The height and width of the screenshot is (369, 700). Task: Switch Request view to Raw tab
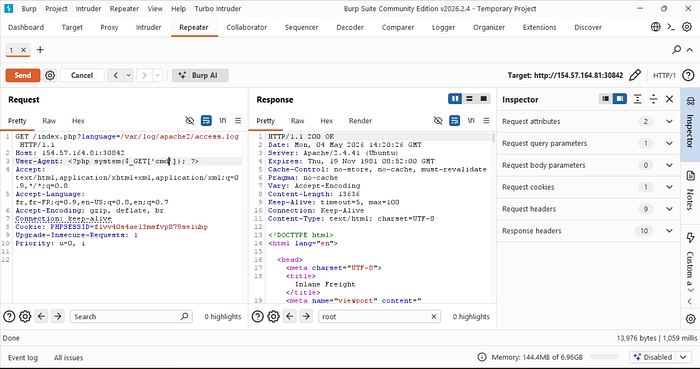tap(49, 121)
